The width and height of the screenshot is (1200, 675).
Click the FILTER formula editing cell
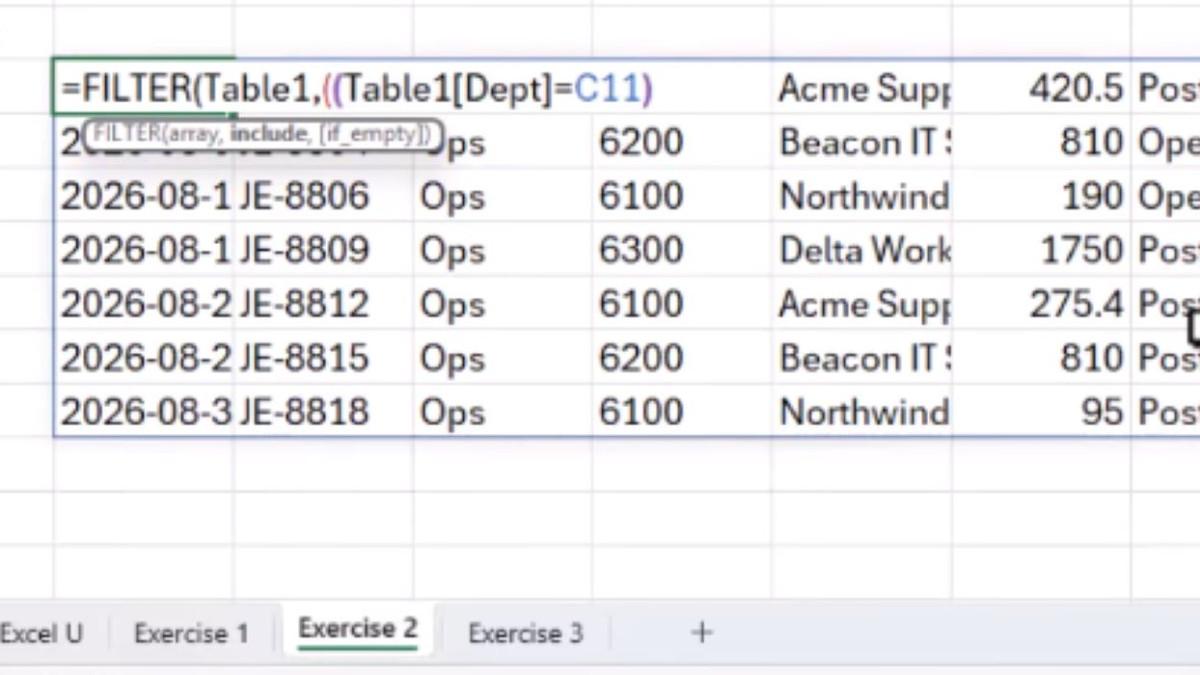[x=357, y=89]
